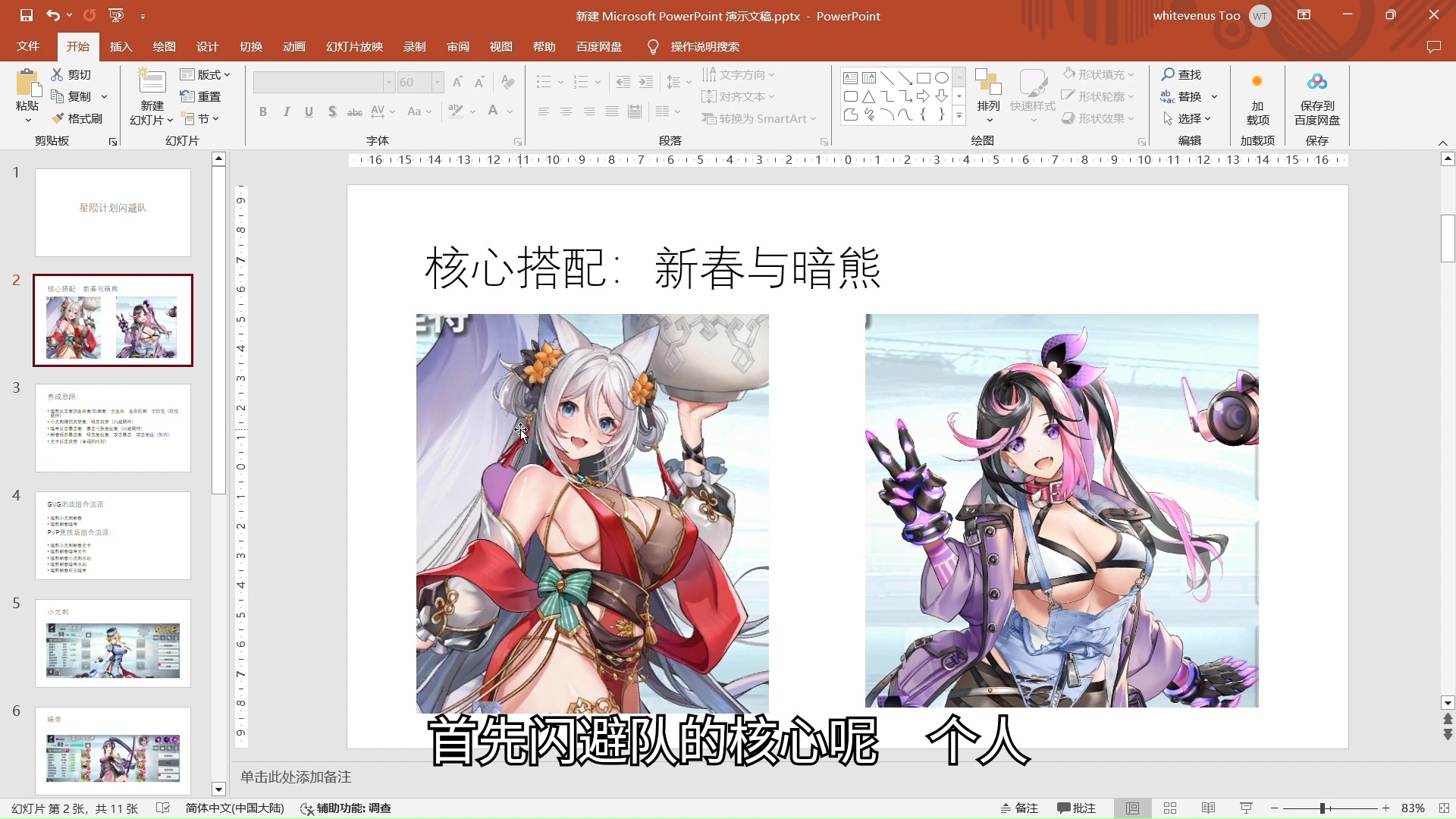Toggle center text alignment
Image resolution: width=1456 pixels, height=819 pixels.
click(x=566, y=111)
